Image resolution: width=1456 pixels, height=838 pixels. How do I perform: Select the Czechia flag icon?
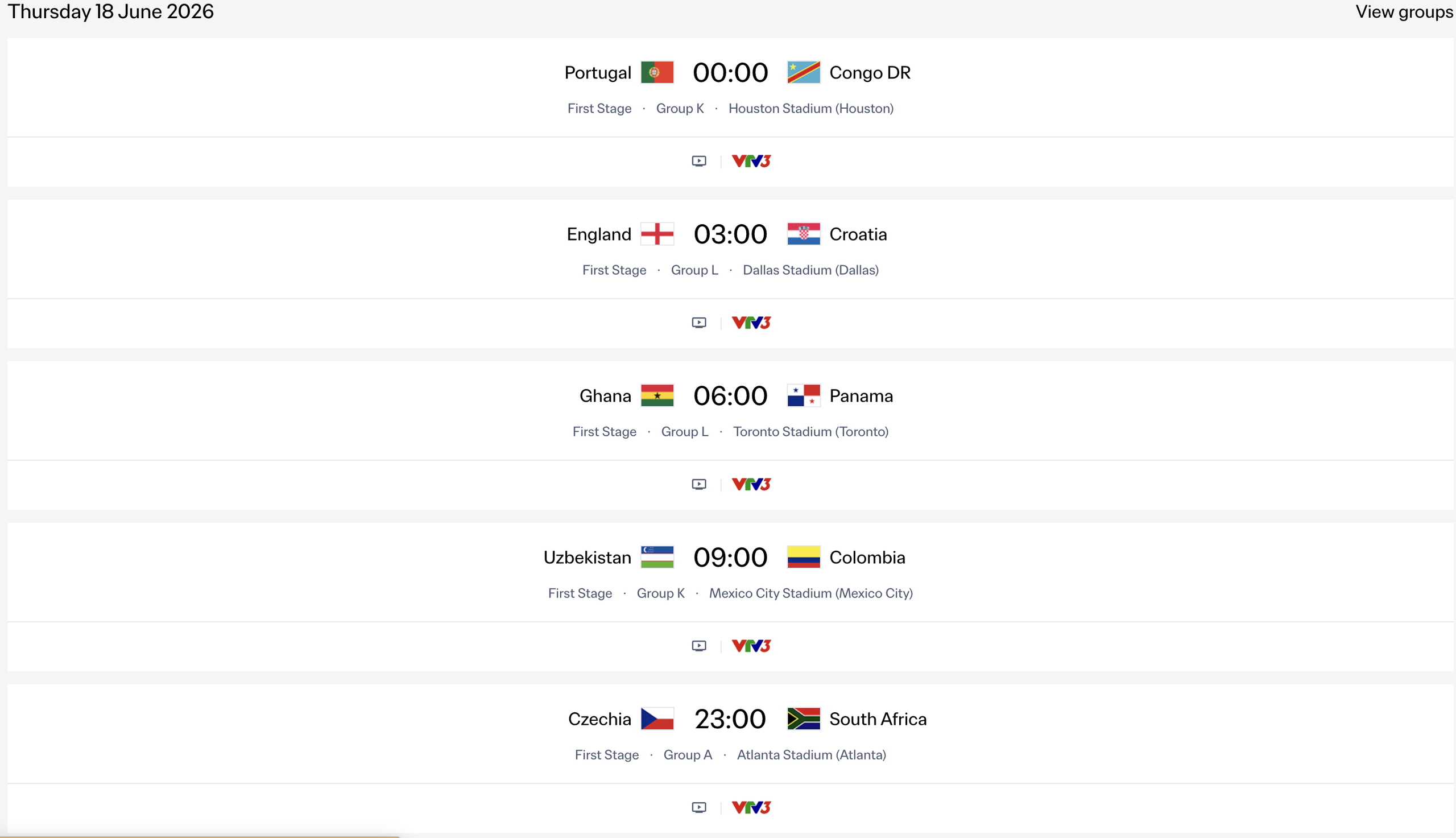pos(657,719)
